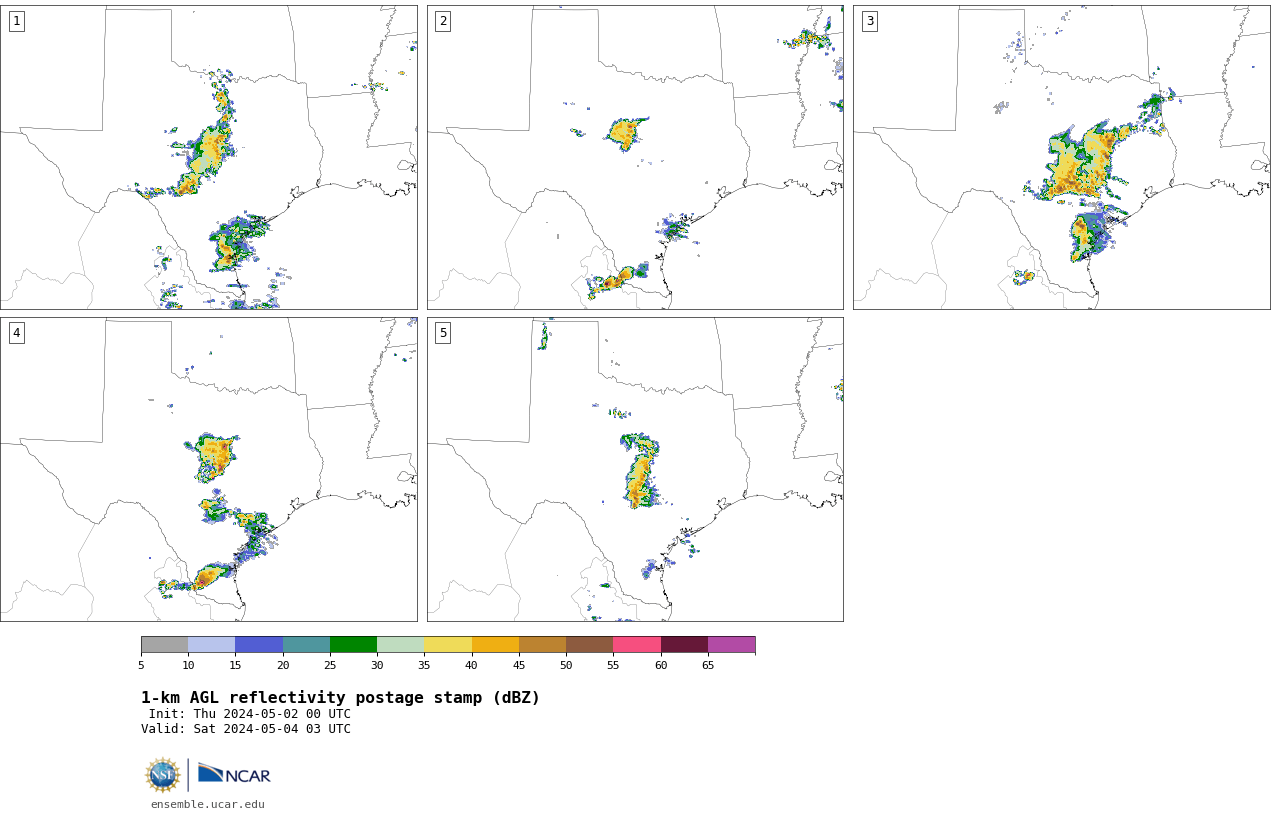Click the colorbar tick label 5
The height and width of the screenshot is (815, 1280).
click(141, 665)
